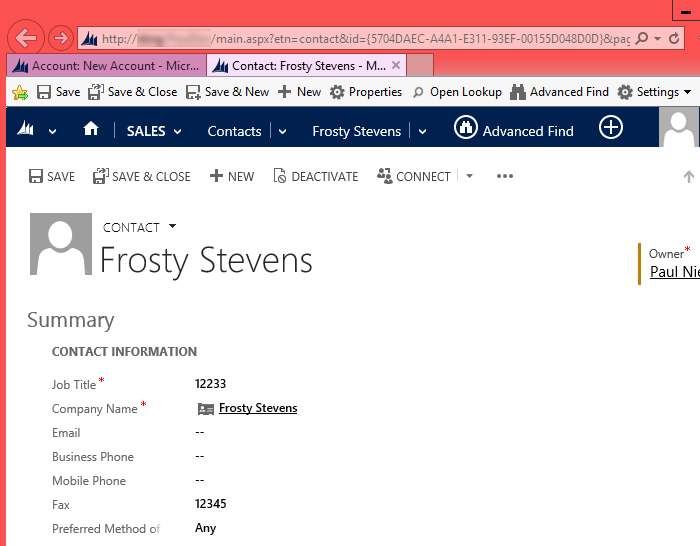The image size is (700, 546).
Task: Open the Settings menu in browser toolbar
Action: point(654,92)
